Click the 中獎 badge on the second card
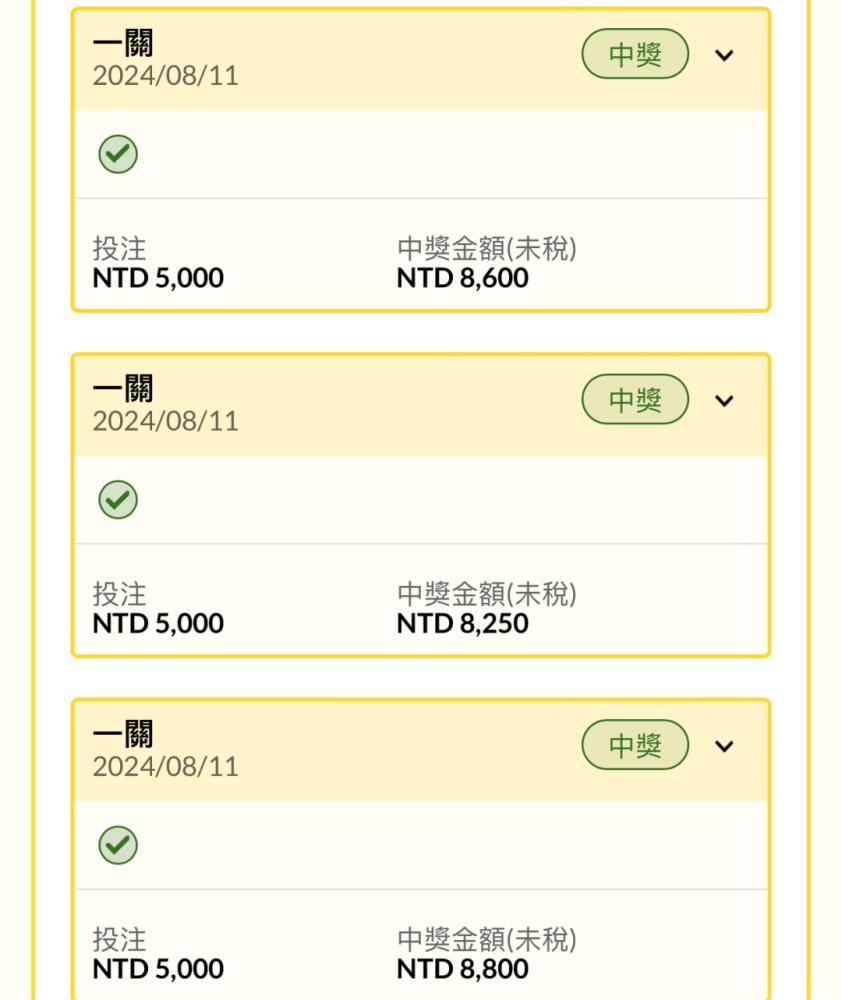 [635, 399]
